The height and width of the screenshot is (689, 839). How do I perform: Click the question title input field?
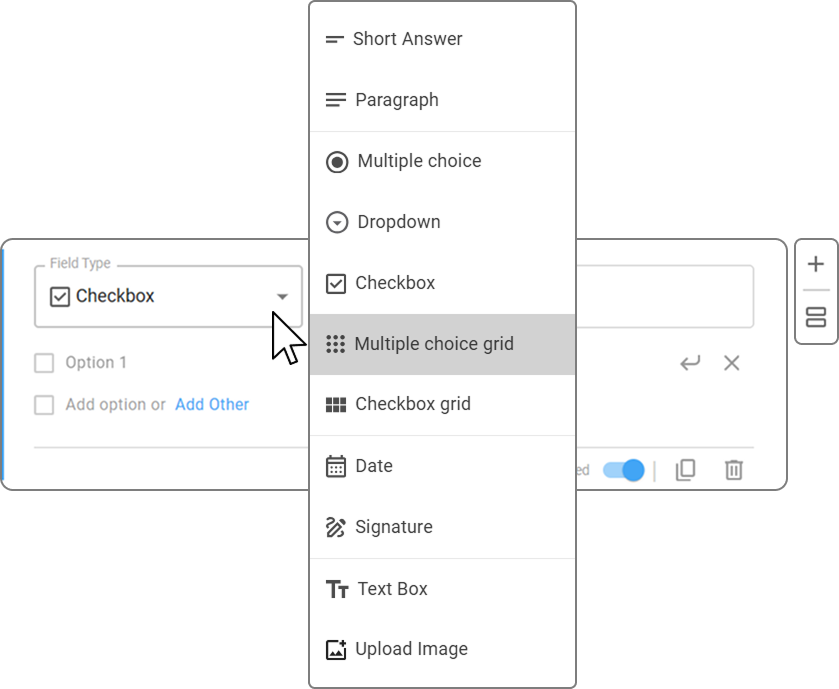(x=665, y=296)
